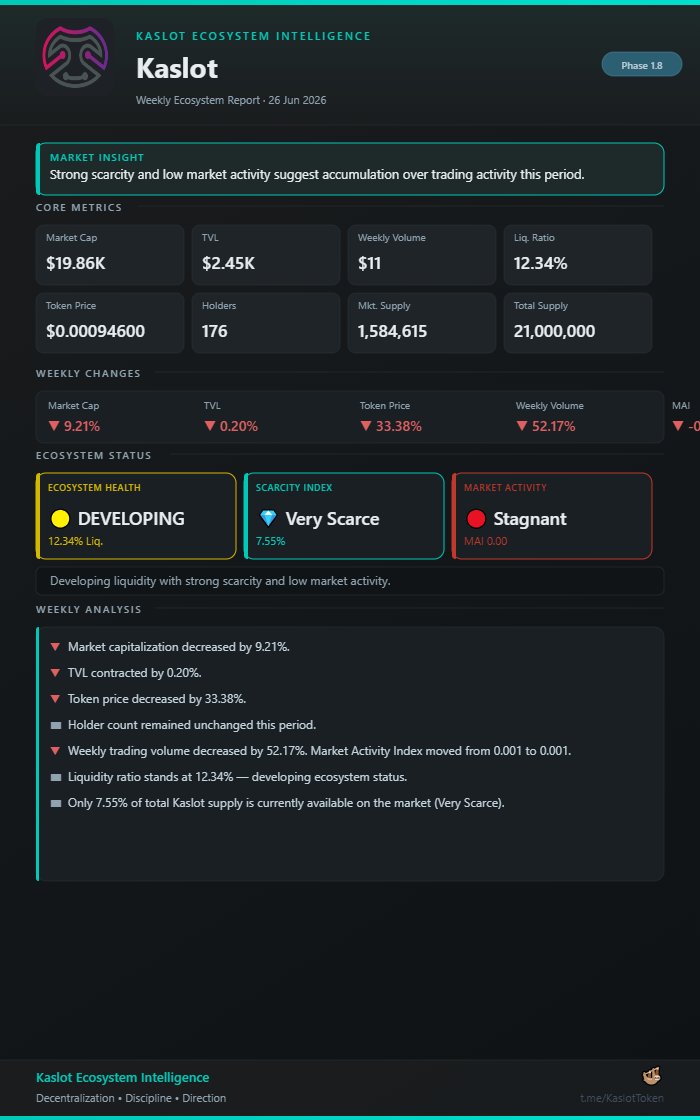The height and width of the screenshot is (1120, 700).
Task: Click the down arrow beside 52.17%
Action: pos(522,426)
